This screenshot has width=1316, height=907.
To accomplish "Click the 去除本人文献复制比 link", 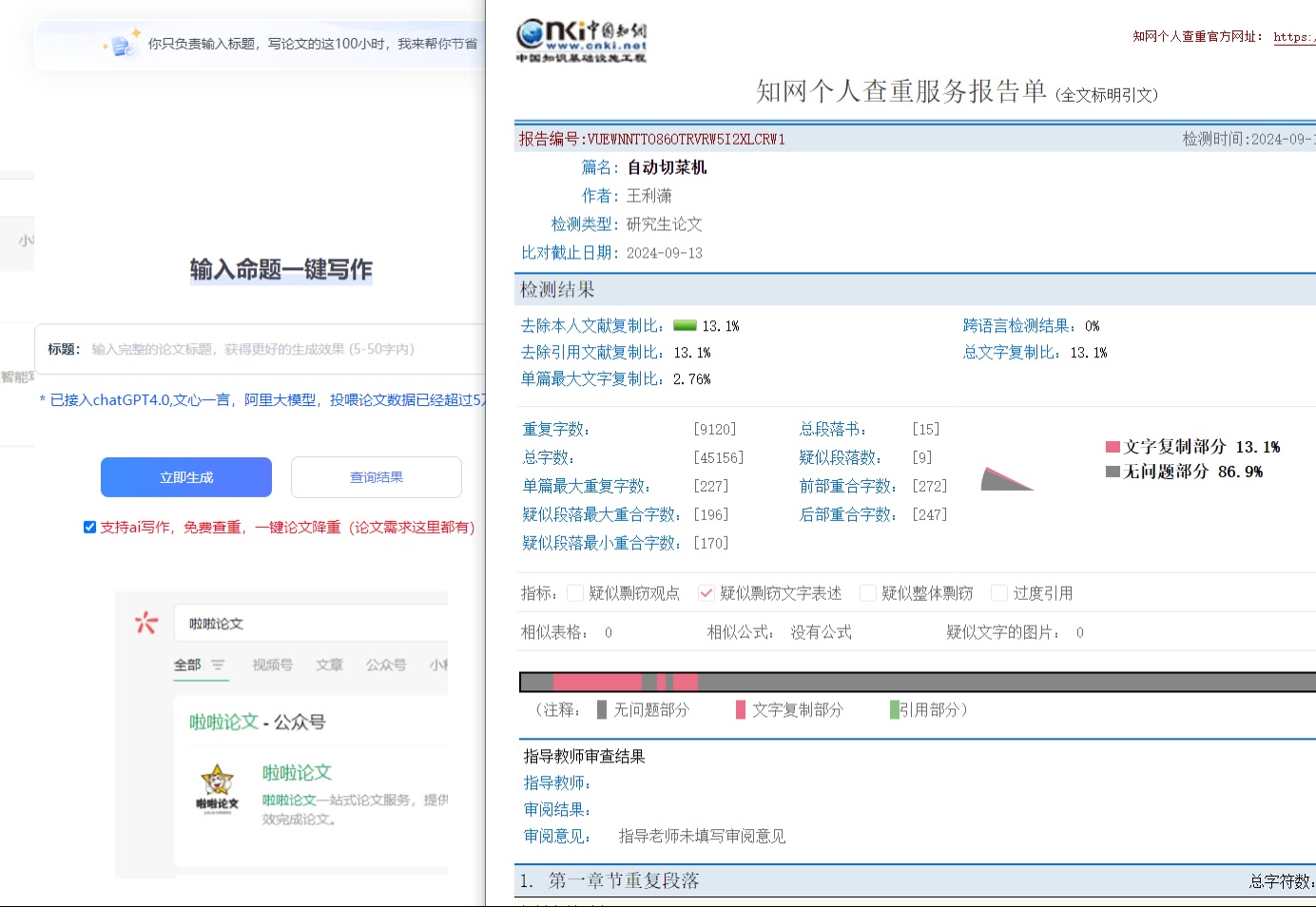I will pyautogui.click(x=591, y=326).
